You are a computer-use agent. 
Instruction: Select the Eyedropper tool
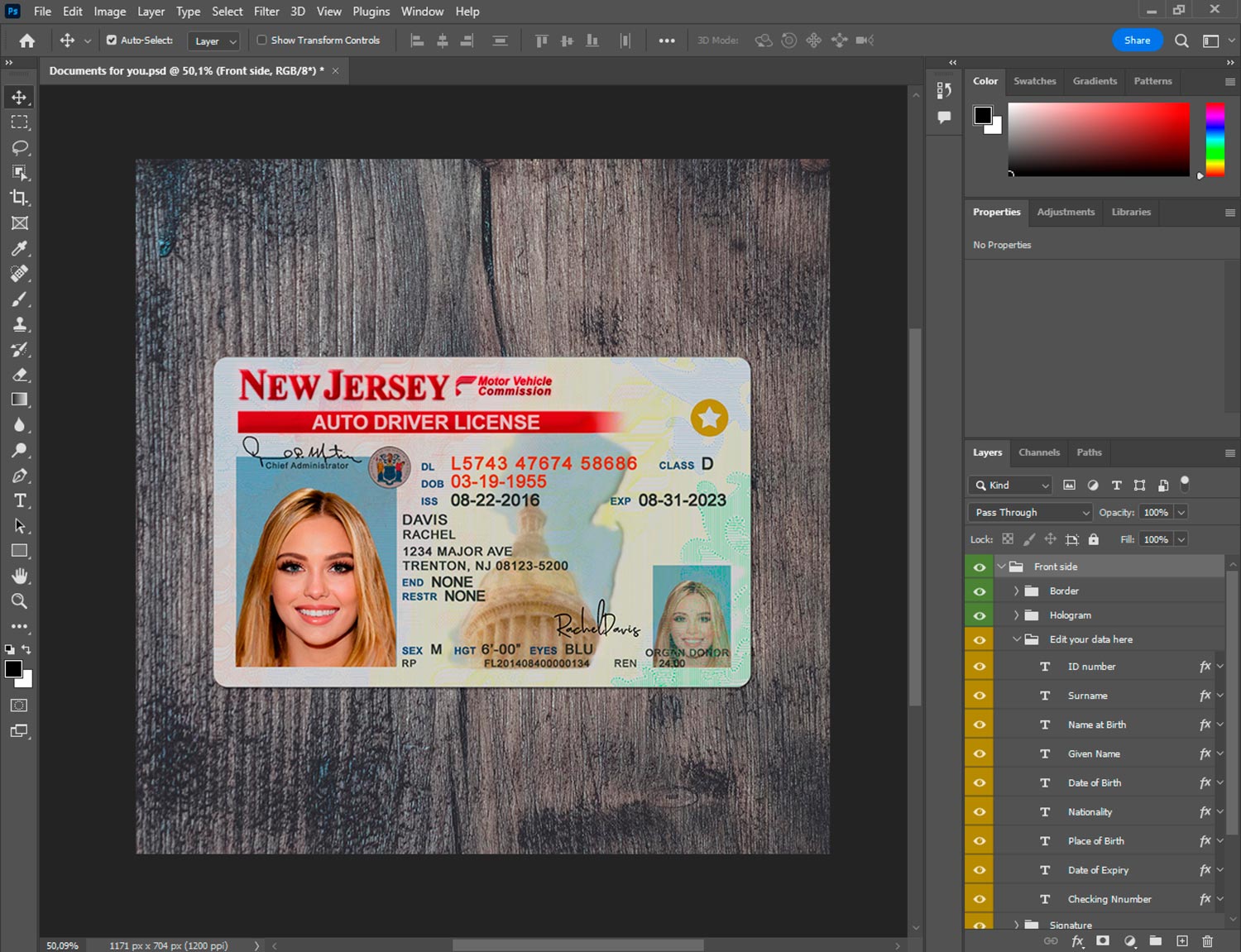tap(19, 248)
